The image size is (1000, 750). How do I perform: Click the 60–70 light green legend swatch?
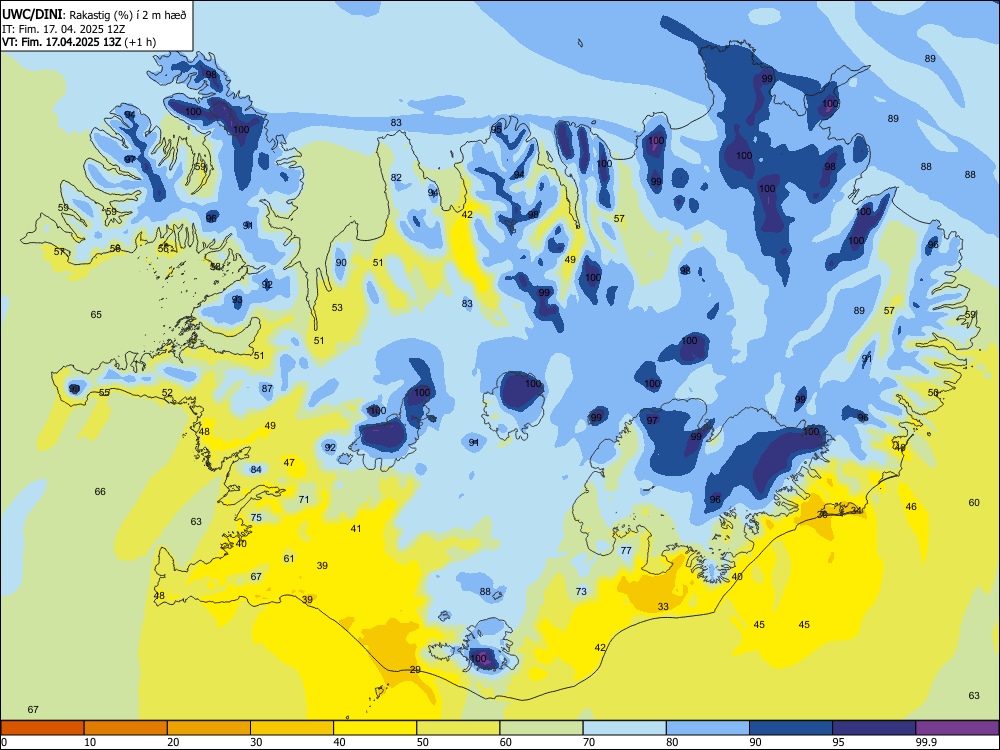pos(541,728)
